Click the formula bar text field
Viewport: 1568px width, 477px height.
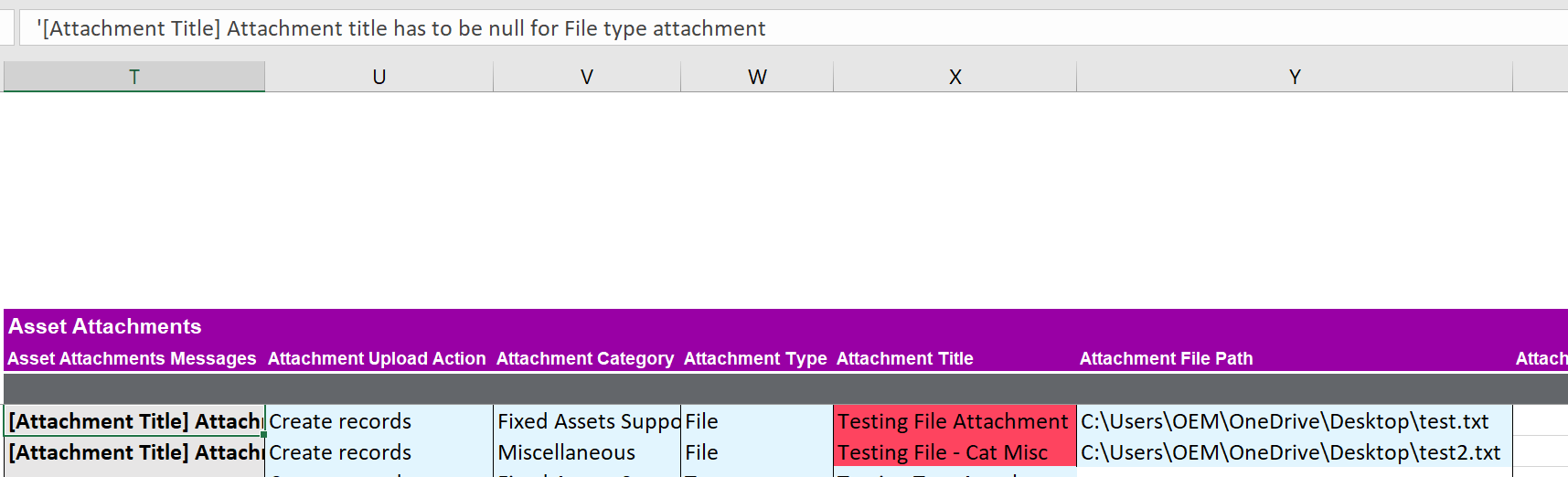tap(786, 28)
